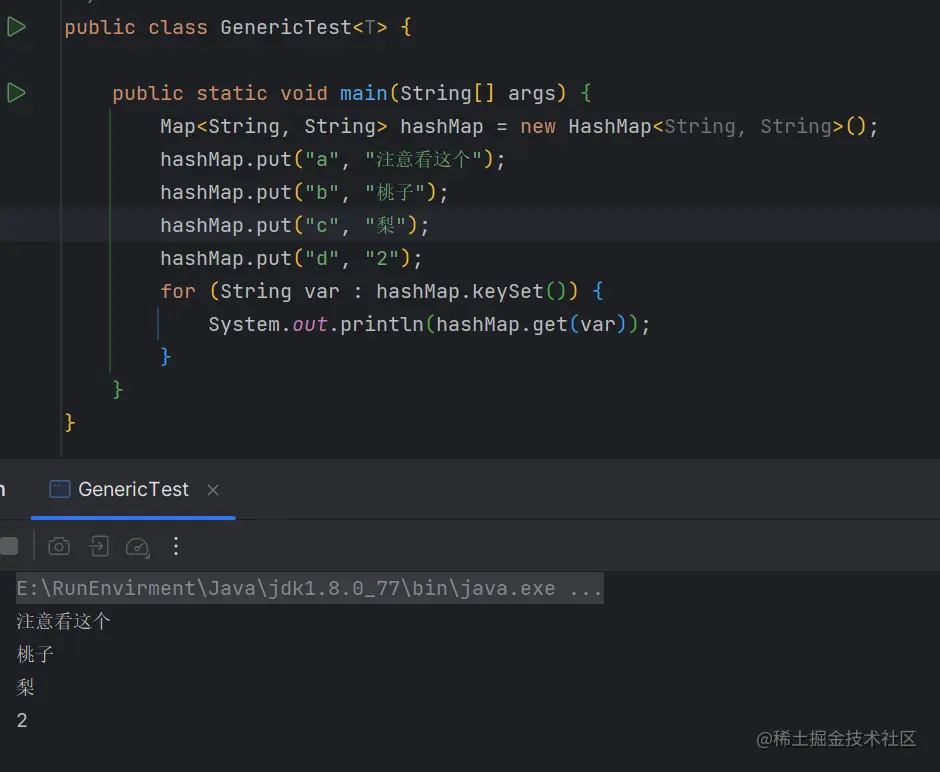Run the GenericTest class gutter arrow
The width and height of the screenshot is (940, 772).
tap(16, 26)
